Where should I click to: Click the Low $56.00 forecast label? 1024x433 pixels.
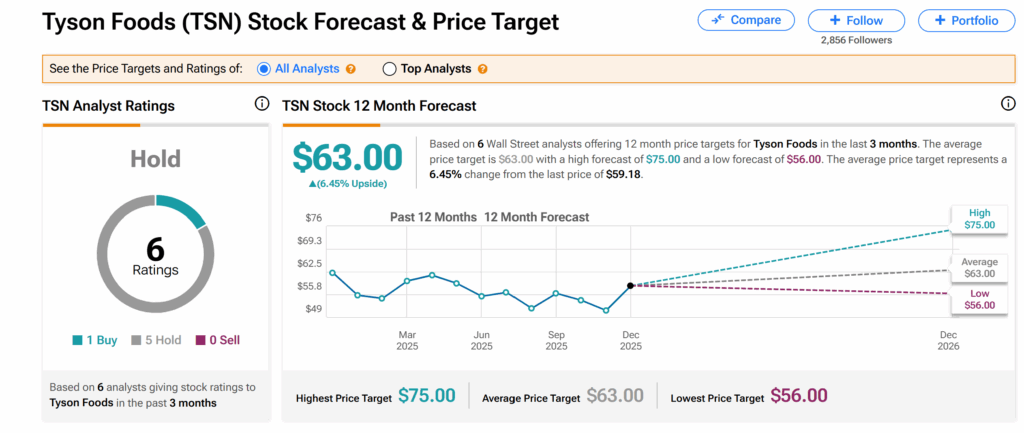[980, 299]
